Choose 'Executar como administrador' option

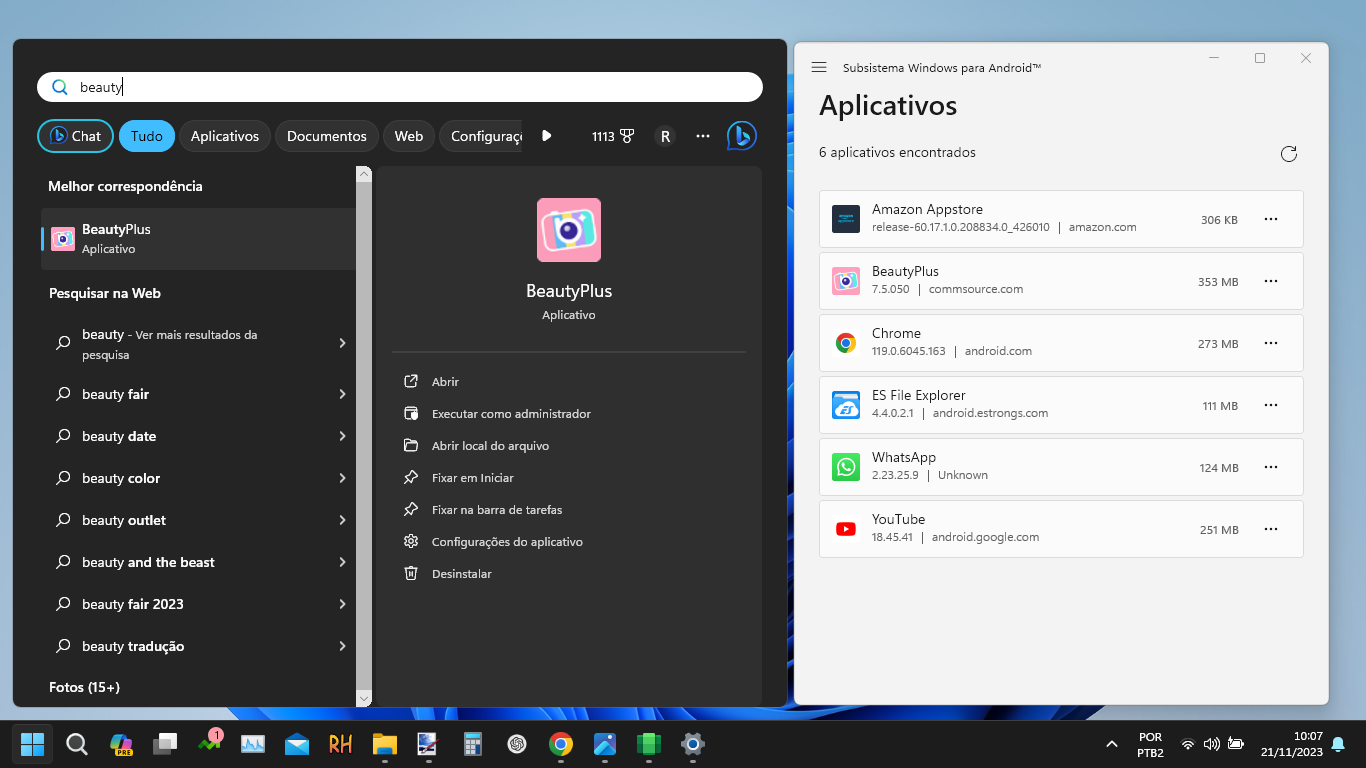click(511, 414)
